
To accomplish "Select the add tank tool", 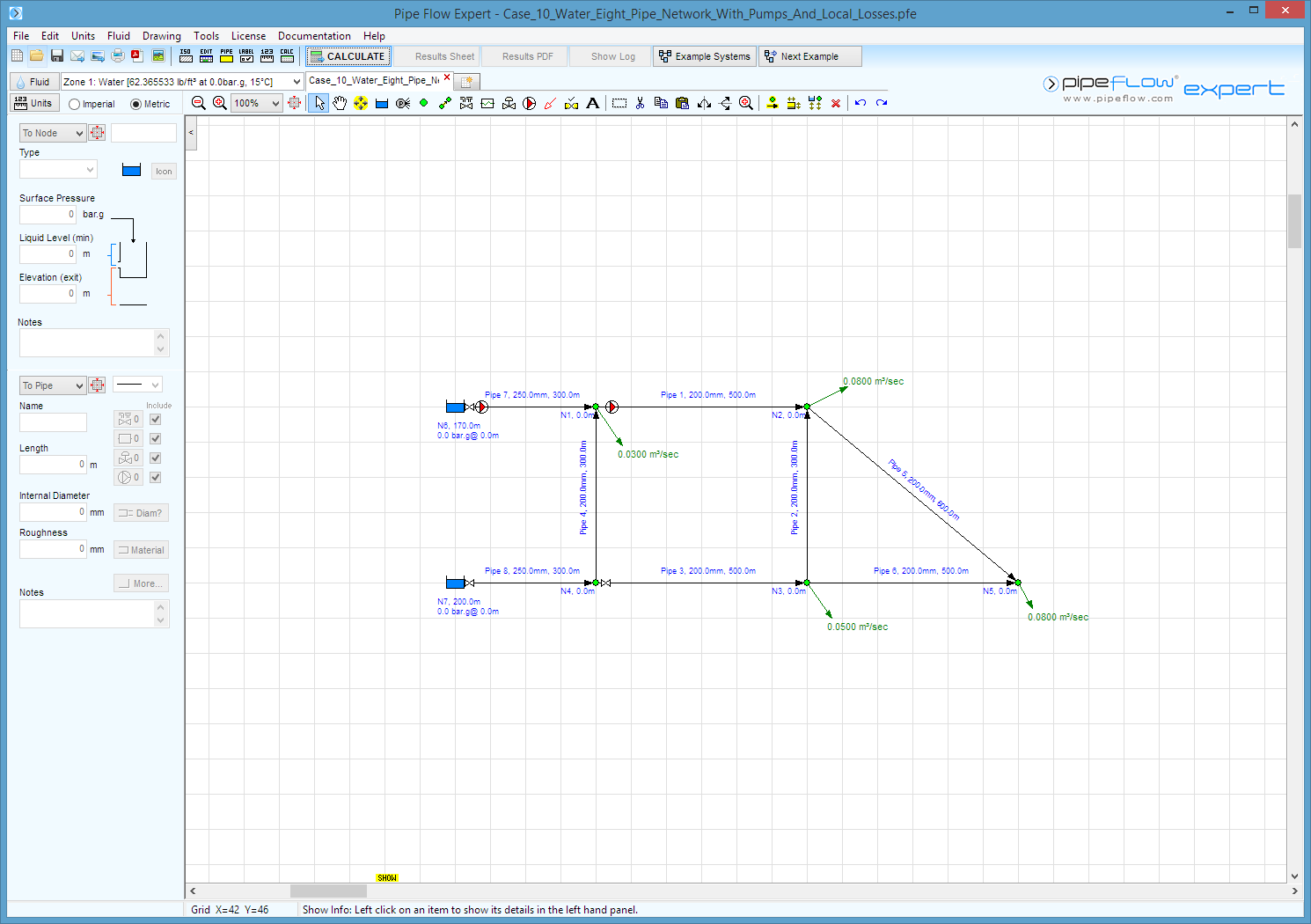I will pos(382,103).
